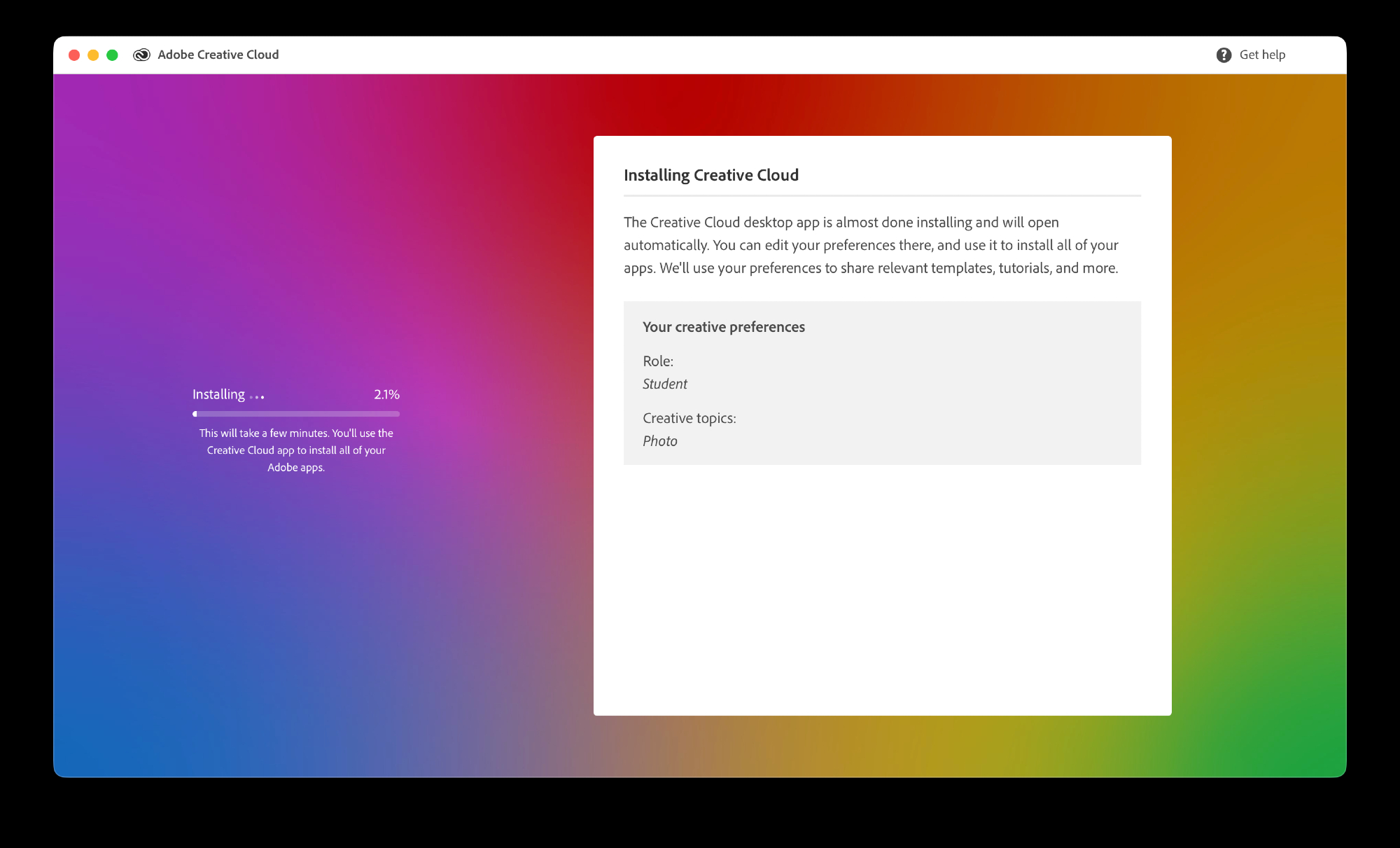This screenshot has width=1400, height=848.
Task: Click the 'This will take a few minutes' note
Action: click(296, 450)
